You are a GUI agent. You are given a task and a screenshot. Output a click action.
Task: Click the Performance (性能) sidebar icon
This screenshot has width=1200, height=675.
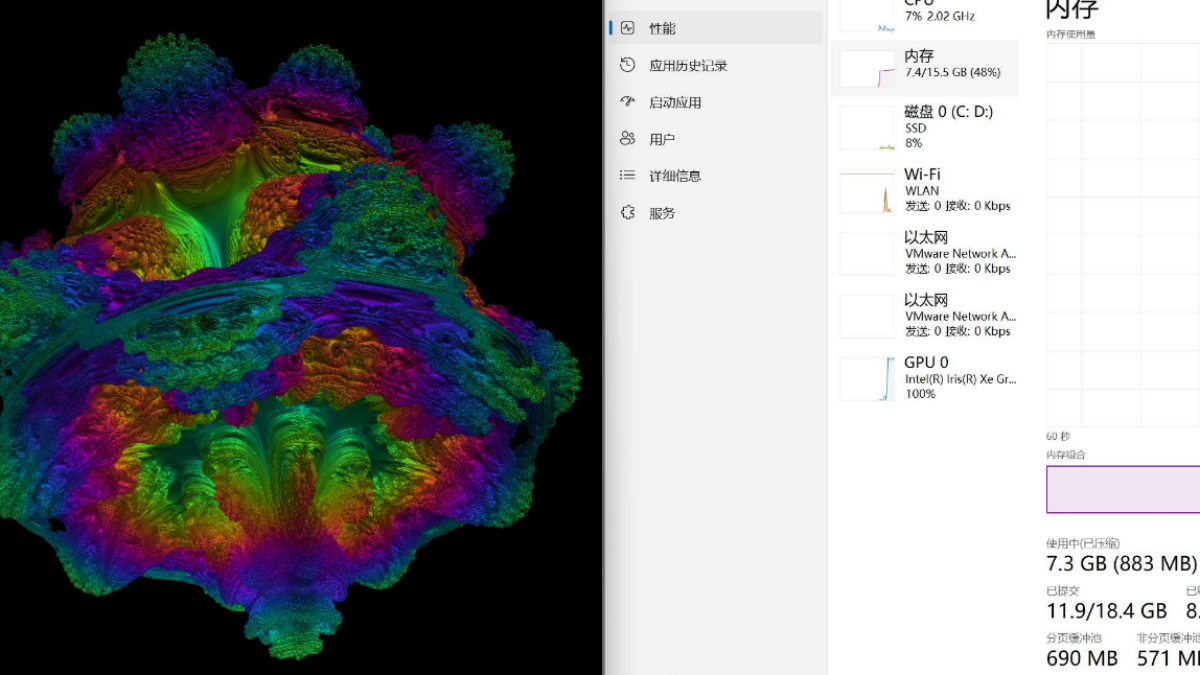coord(627,28)
